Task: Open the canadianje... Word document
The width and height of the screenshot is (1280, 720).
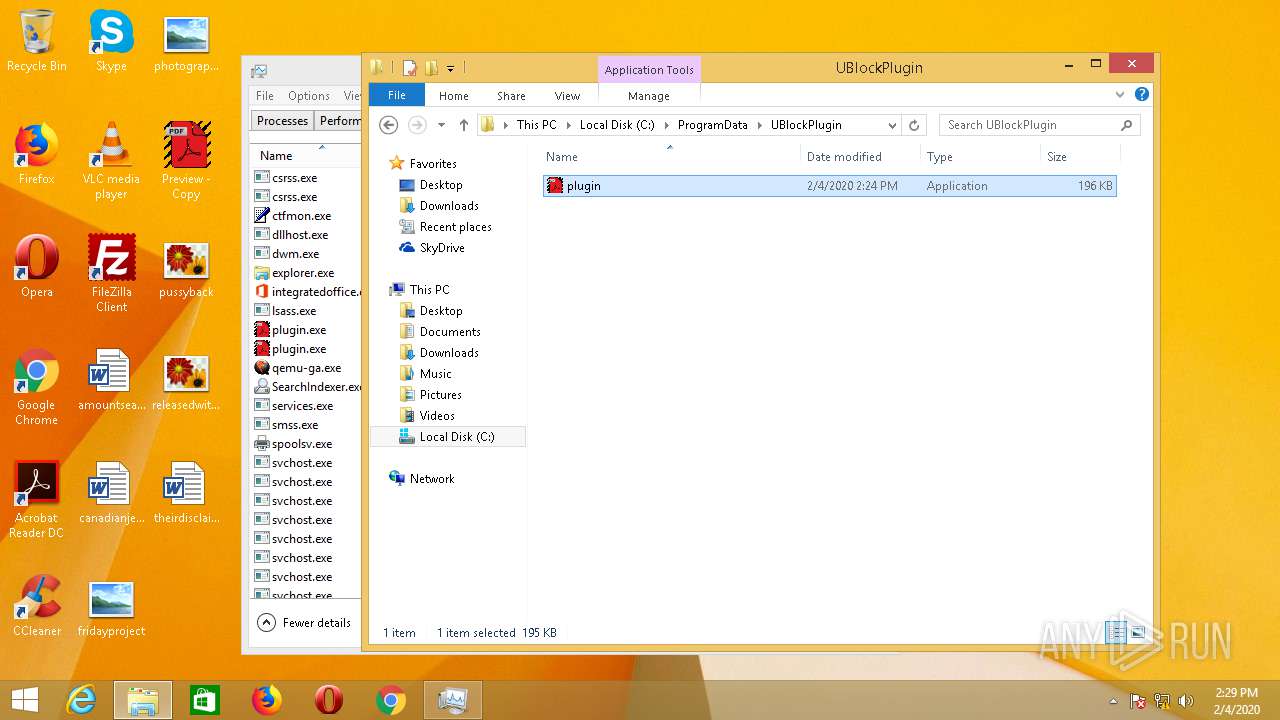Action: [111, 492]
